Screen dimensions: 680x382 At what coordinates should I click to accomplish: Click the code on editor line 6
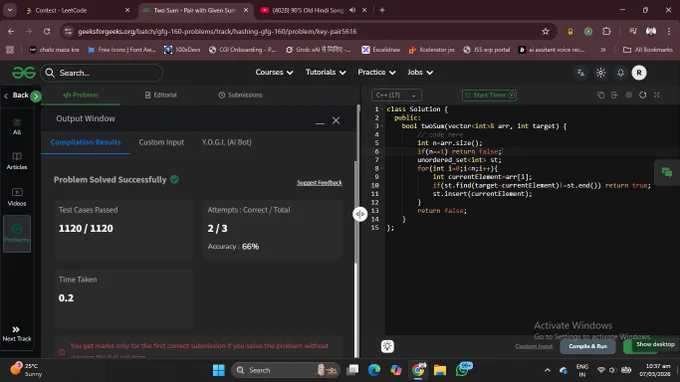[x=460, y=151]
